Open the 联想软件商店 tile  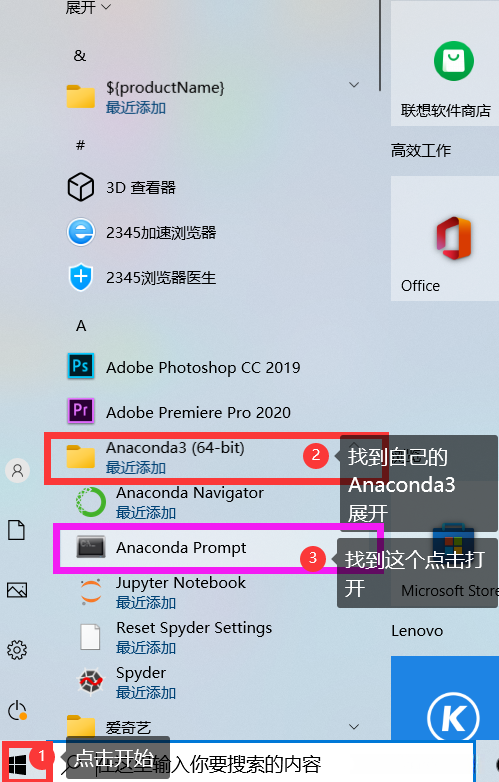pyautogui.click(x=445, y=63)
